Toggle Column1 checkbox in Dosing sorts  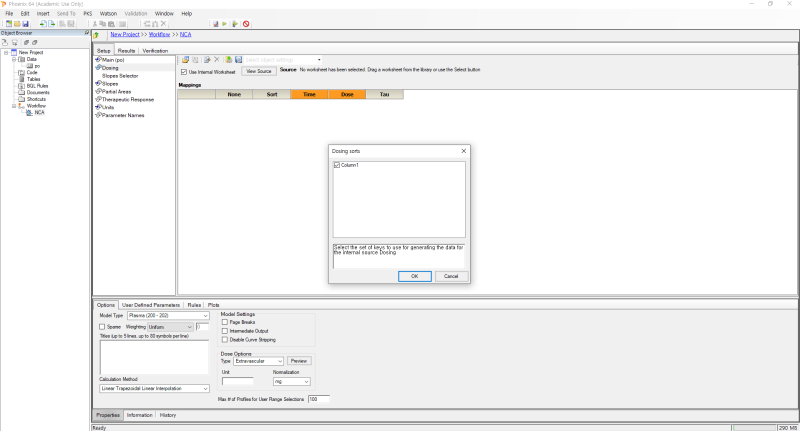coord(337,165)
